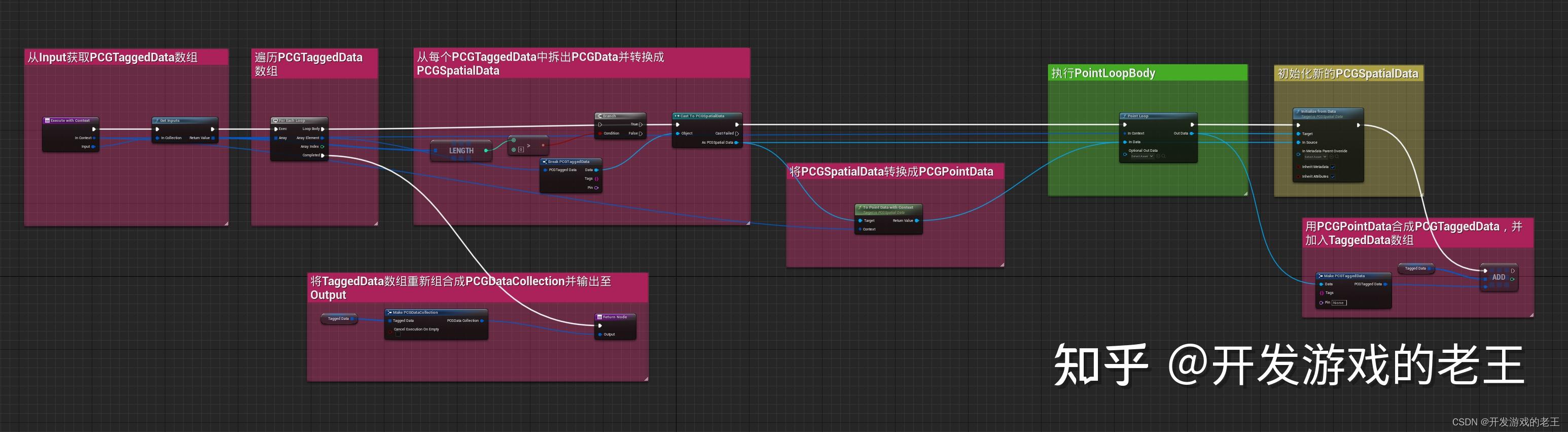Click Context pin on To Point Data node
1568x432 pixels.
860,229
